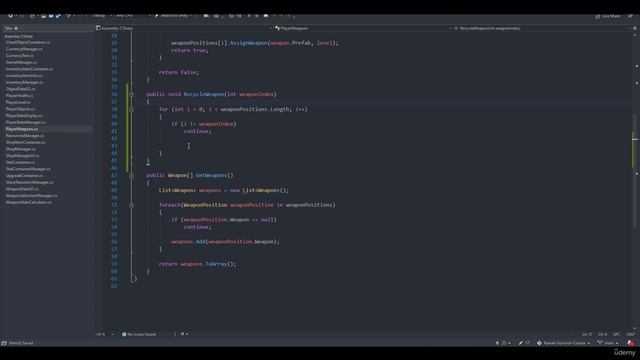
Task: Open the Assembly-CSharp project dropdown
Action: (x=184, y=28)
